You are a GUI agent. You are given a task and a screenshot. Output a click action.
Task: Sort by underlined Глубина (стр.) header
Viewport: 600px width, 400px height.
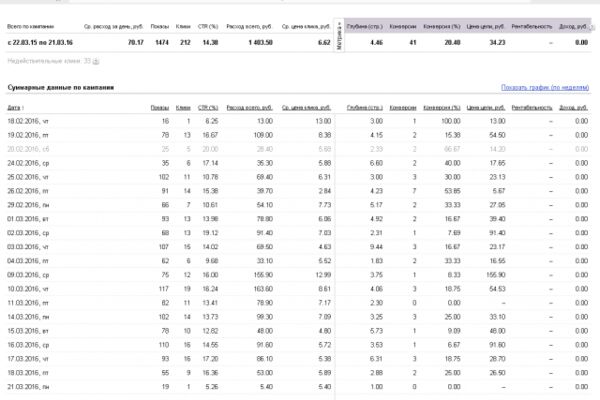coord(365,108)
